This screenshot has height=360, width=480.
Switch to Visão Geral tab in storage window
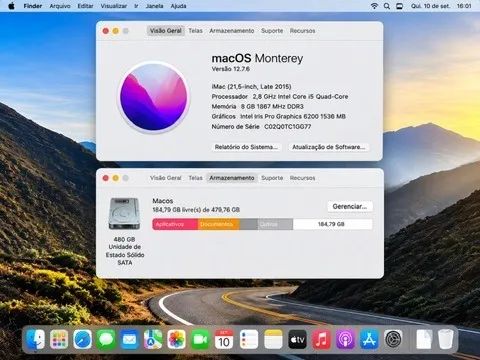(x=166, y=178)
